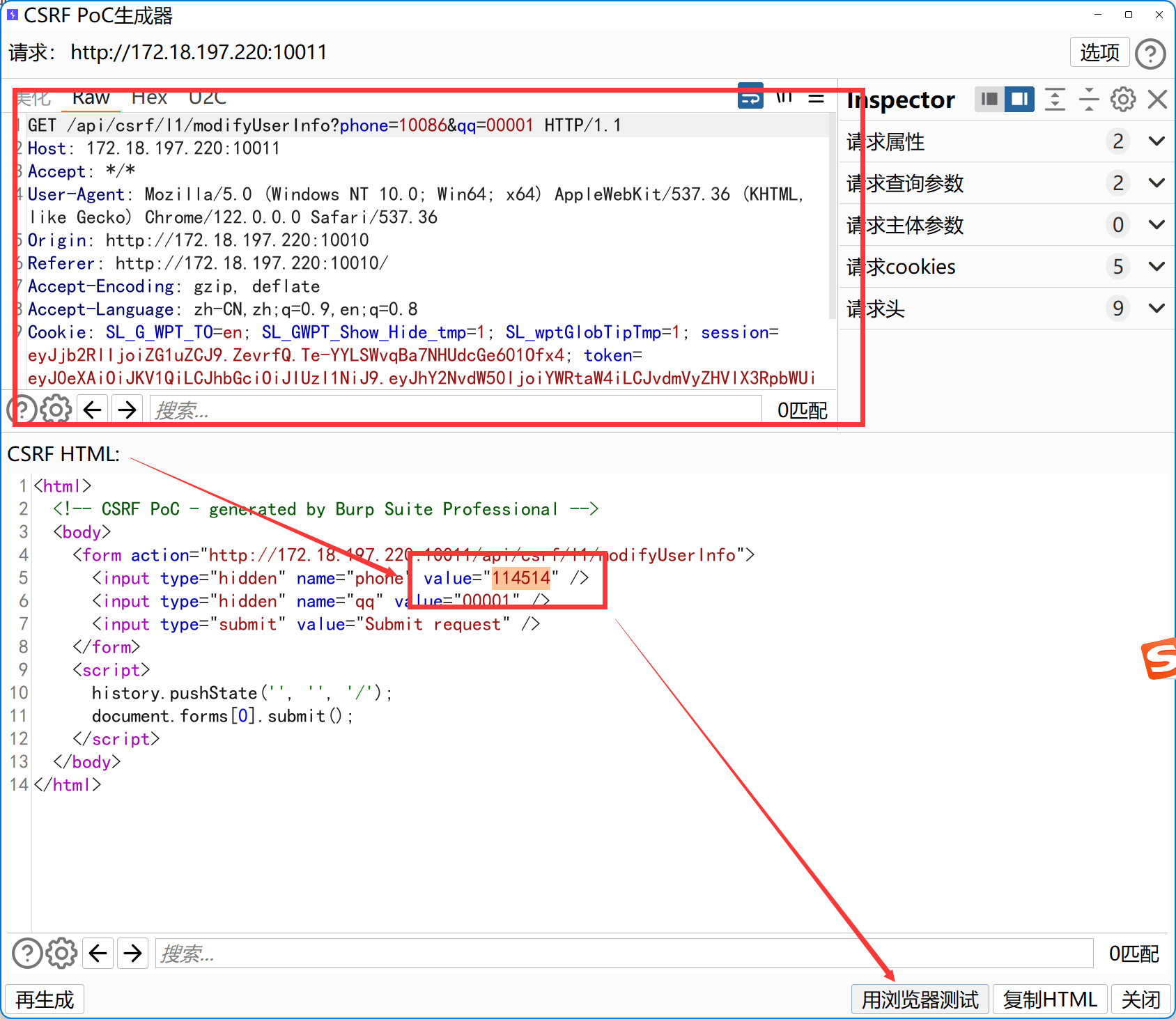Click the GET /api/csrf/l1/modifyUserInfo request line

325,125
